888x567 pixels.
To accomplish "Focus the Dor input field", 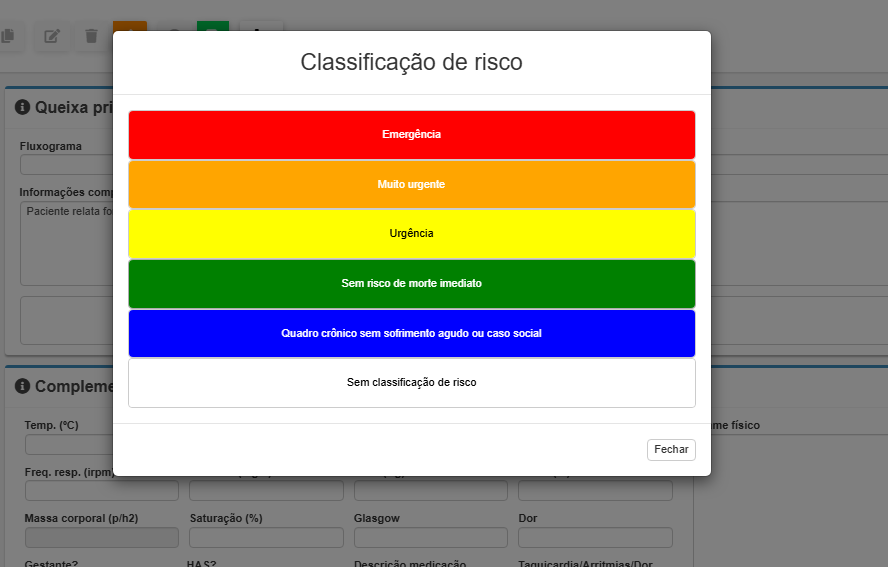I will point(595,538).
